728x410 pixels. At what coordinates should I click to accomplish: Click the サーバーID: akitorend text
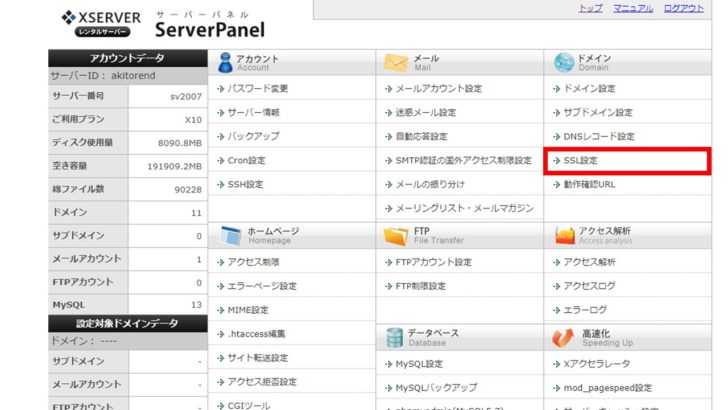[x=103, y=75]
